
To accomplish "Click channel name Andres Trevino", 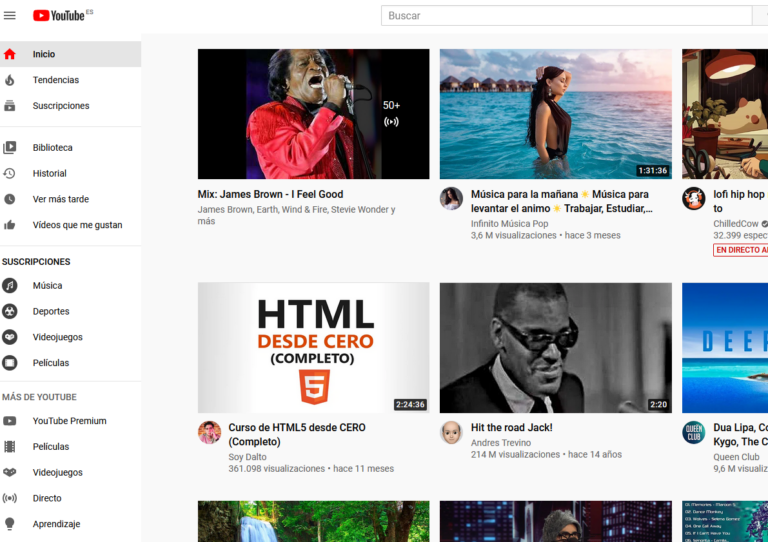I will click(501, 443).
